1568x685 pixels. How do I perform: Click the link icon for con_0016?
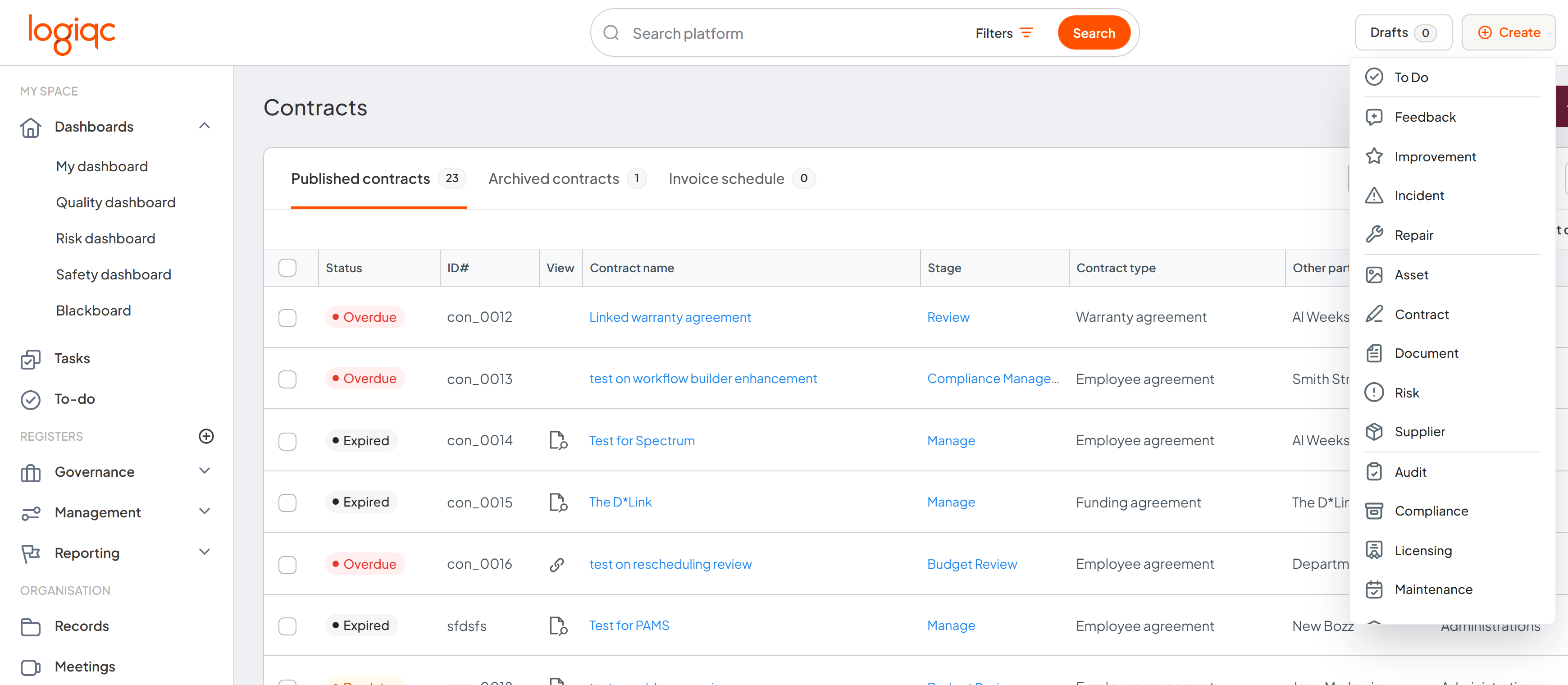click(x=556, y=564)
